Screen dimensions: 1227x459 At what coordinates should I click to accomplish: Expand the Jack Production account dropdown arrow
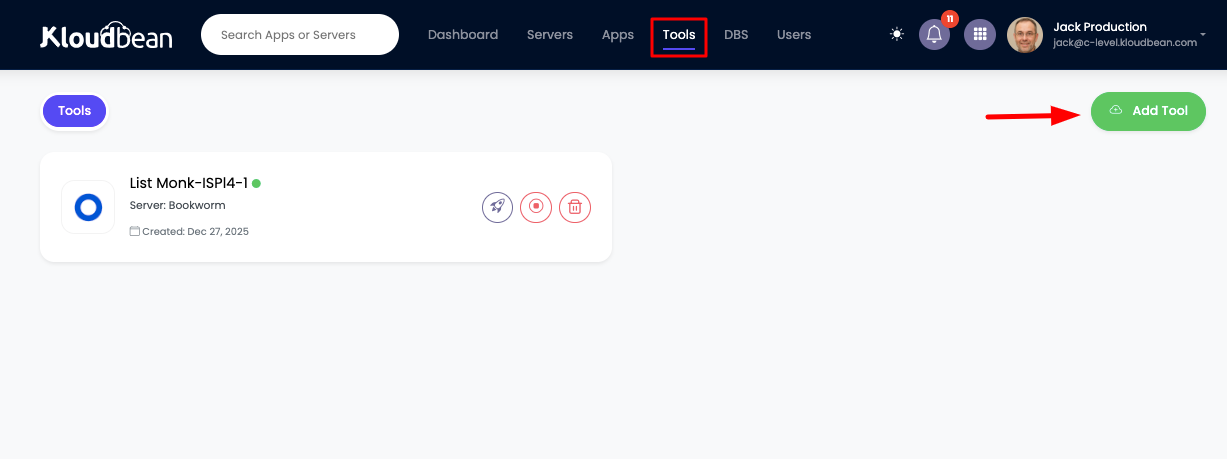1204,35
